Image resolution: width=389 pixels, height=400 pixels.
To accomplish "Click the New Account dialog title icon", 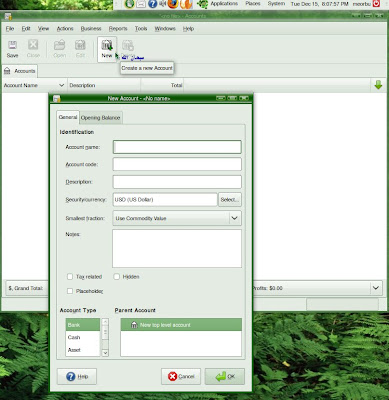I will (x=57, y=98).
